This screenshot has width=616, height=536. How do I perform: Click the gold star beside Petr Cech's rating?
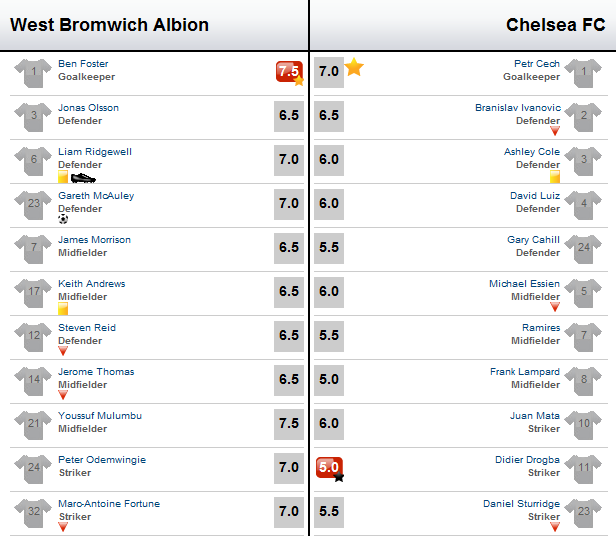(x=354, y=67)
